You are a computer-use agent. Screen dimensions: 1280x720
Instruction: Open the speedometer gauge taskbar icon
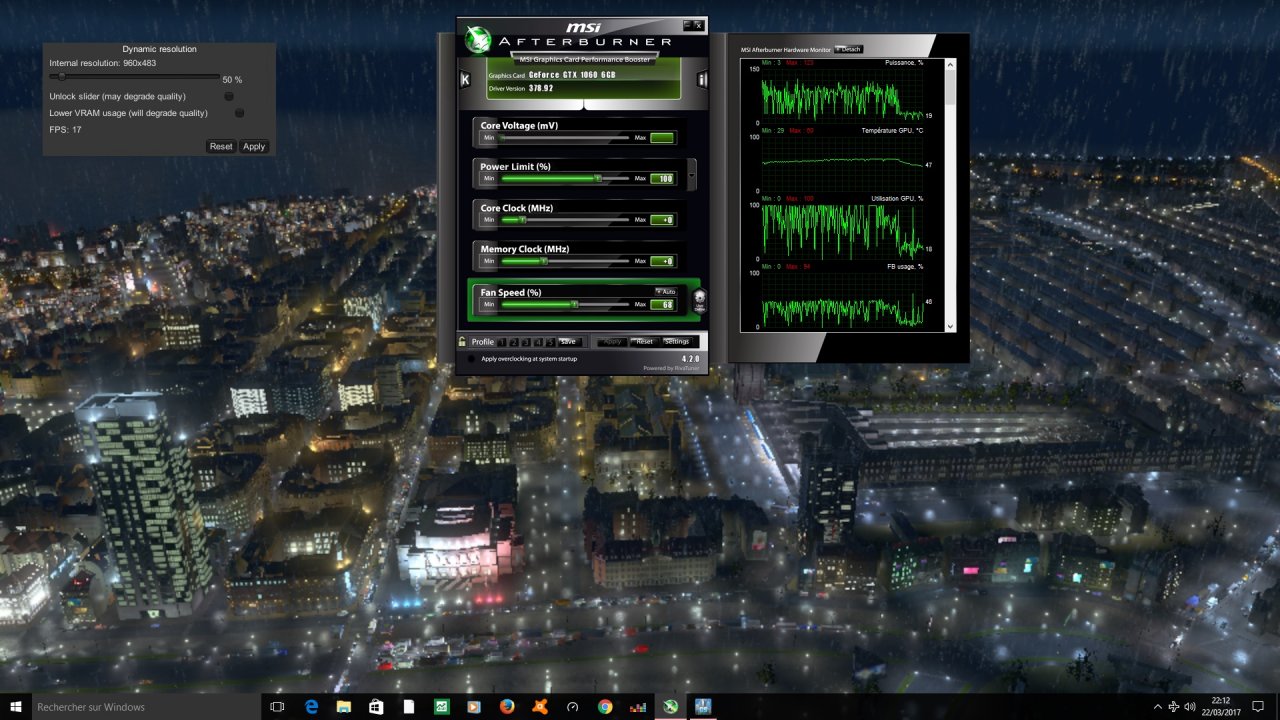click(x=572, y=706)
